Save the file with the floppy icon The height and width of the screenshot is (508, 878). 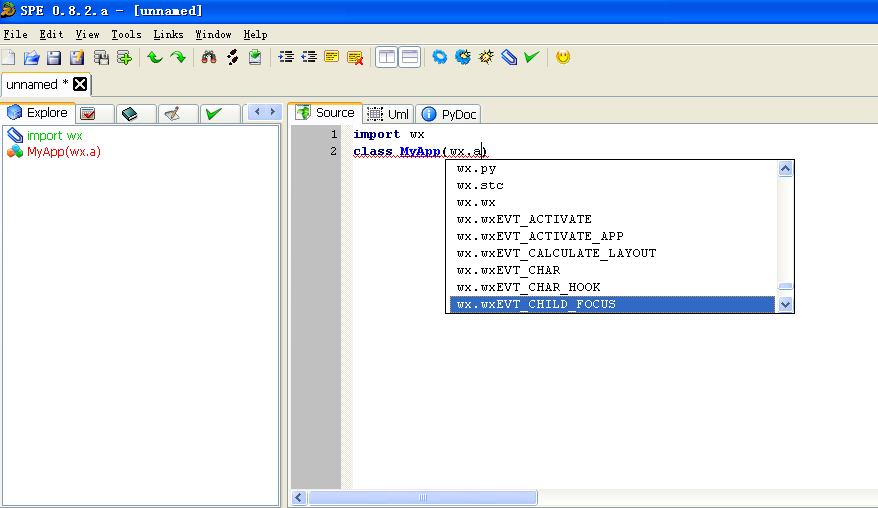coord(54,57)
